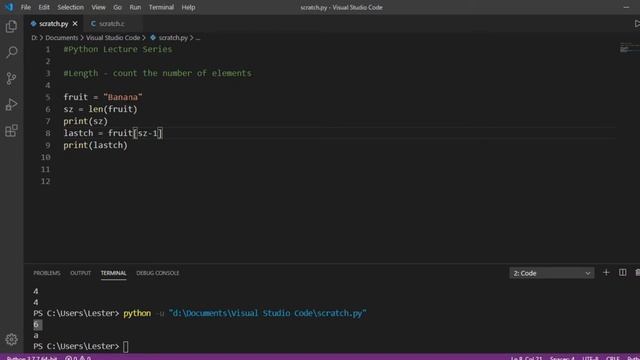Image resolution: width=640 pixels, height=360 pixels.
Task: Click the 'print(sz)' code line
Action: 86,121
